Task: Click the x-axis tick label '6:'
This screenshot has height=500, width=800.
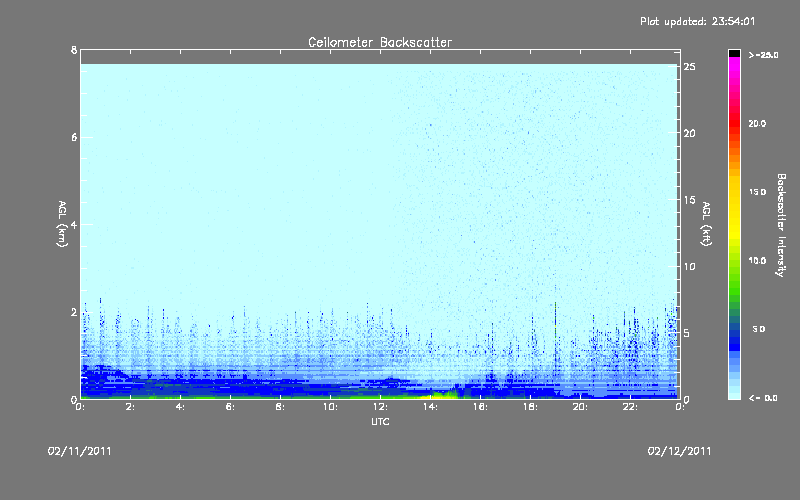Action: point(230,407)
